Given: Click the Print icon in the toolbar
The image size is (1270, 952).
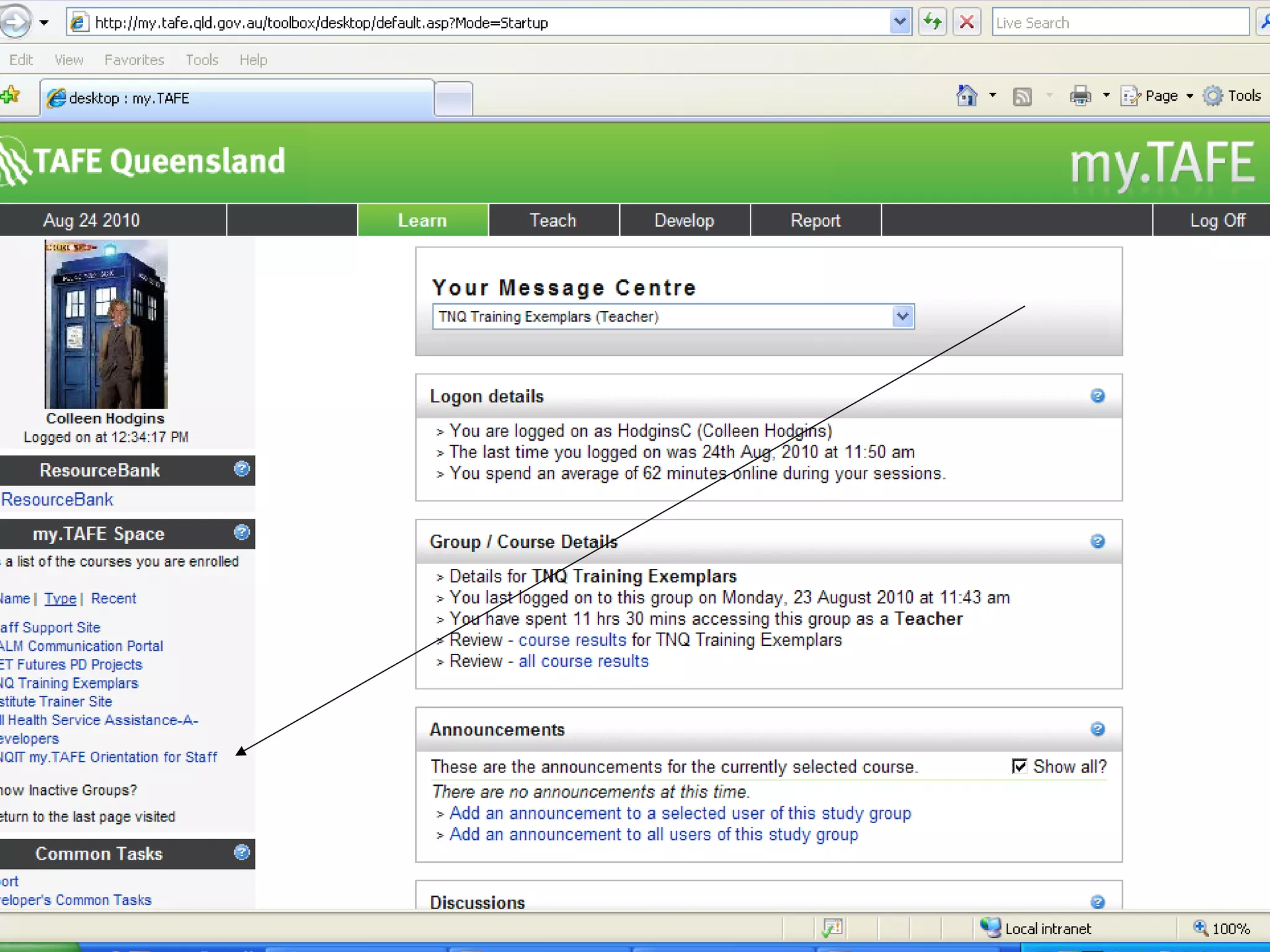Looking at the screenshot, I should [1080, 96].
